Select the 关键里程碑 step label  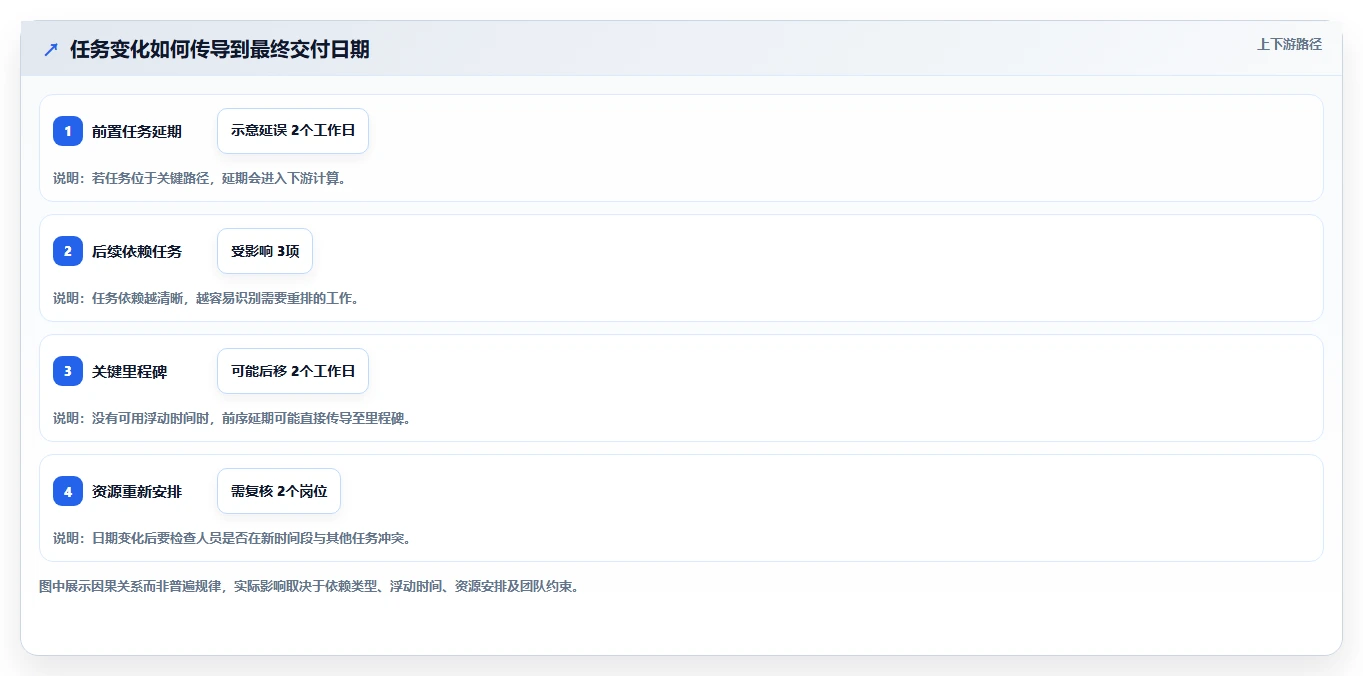click(130, 371)
